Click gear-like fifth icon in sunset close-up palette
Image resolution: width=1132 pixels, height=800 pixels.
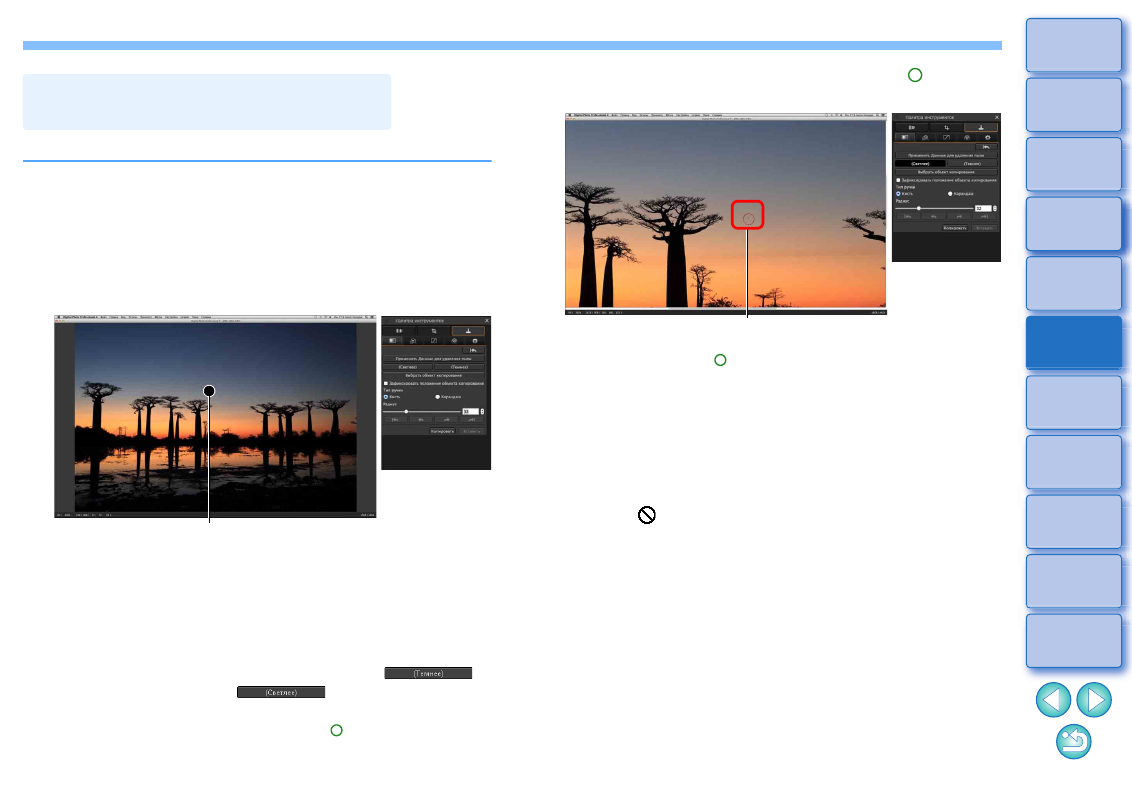[x=988, y=137]
